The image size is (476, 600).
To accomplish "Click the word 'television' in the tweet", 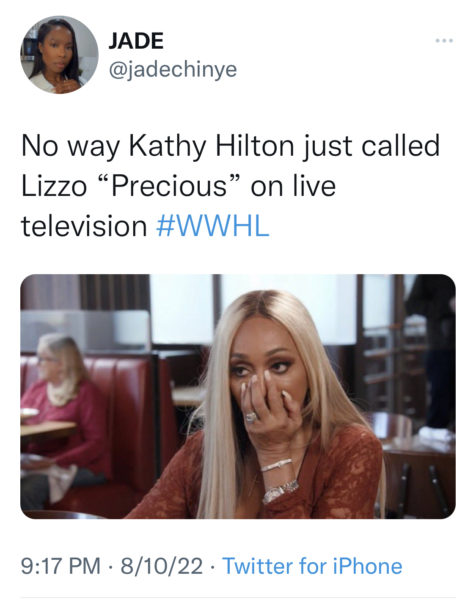I will (x=84, y=226).
